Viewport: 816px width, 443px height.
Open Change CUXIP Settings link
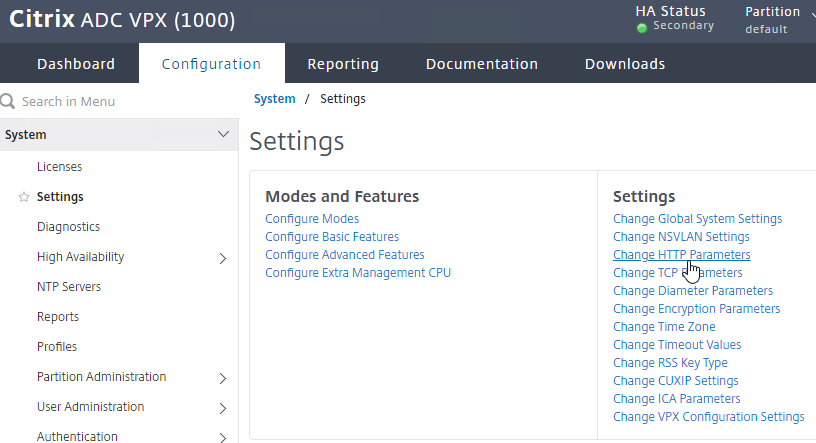click(x=675, y=381)
